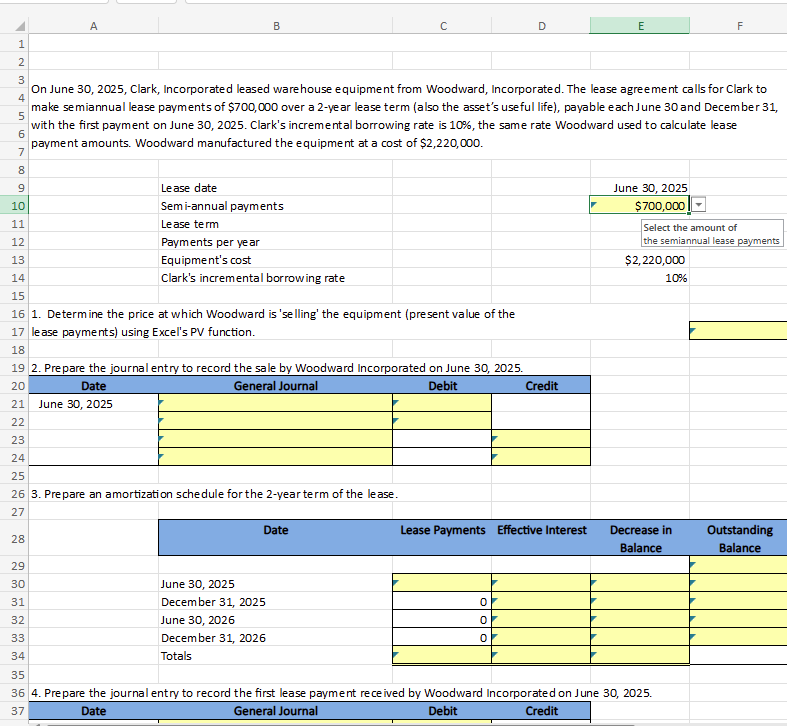Click the question 4 first lease payment instruction

(x=341, y=693)
